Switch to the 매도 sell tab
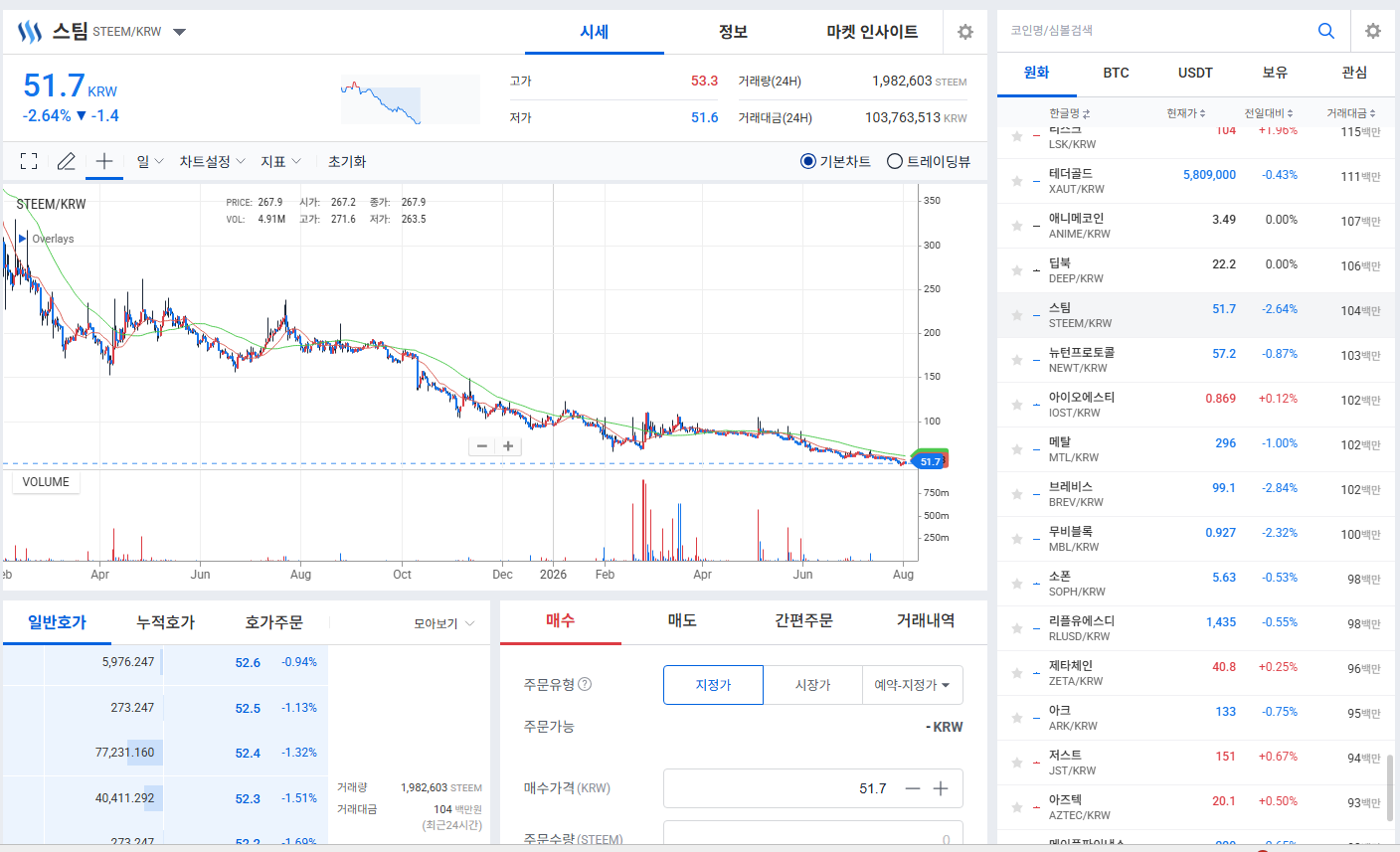This screenshot has width=1400, height=852. pyautogui.click(x=682, y=620)
